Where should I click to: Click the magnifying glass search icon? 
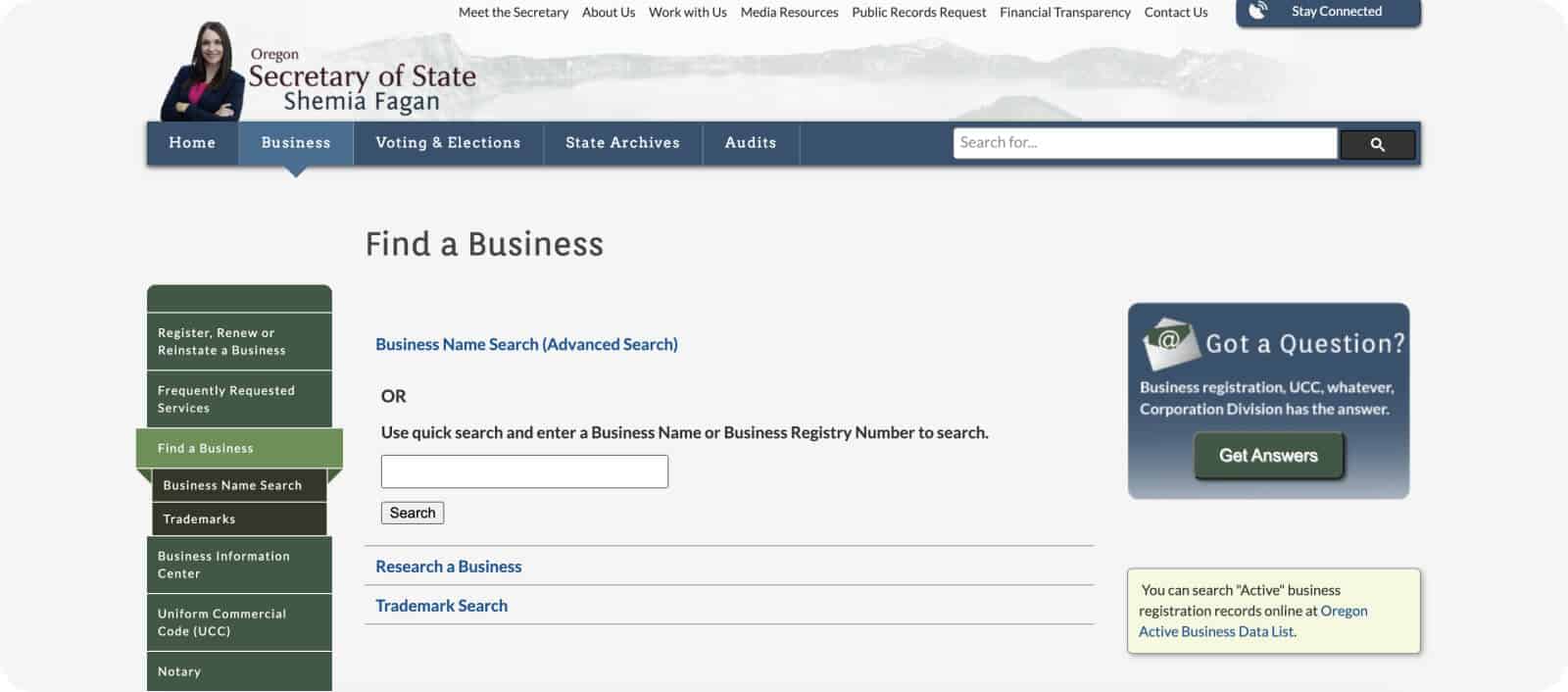pos(1377,144)
